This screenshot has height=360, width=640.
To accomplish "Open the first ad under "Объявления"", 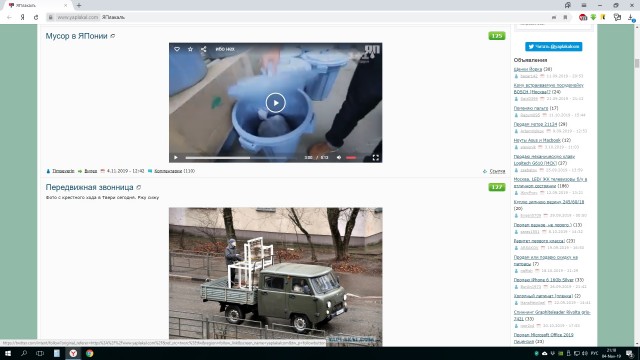I will pyautogui.click(x=528, y=69).
